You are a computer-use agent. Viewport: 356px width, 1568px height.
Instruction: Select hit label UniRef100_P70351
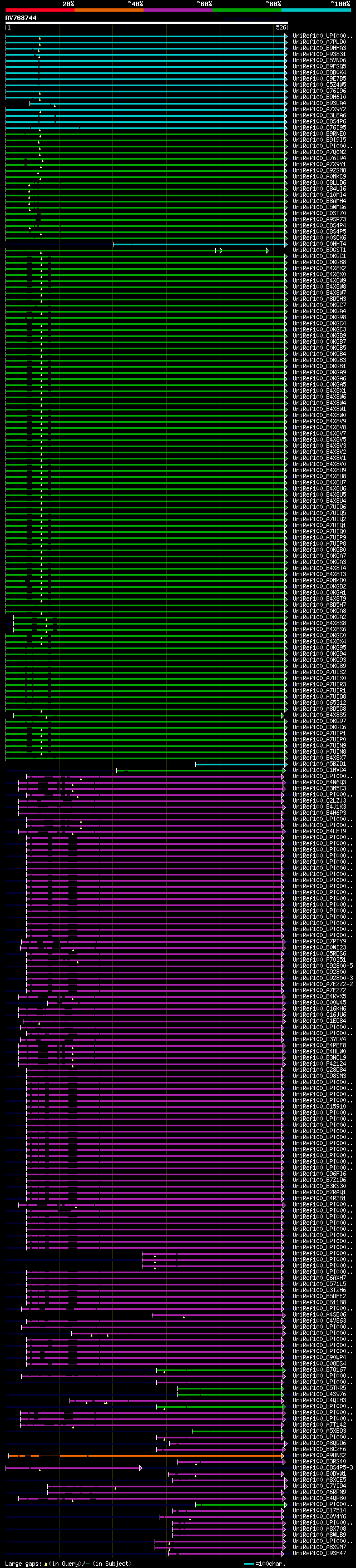point(319,960)
